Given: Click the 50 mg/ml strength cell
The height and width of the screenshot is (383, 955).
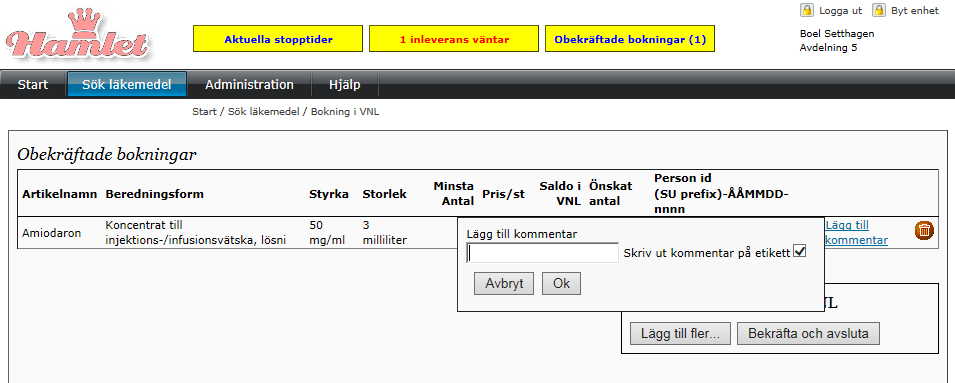Looking at the screenshot, I should (326, 233).
